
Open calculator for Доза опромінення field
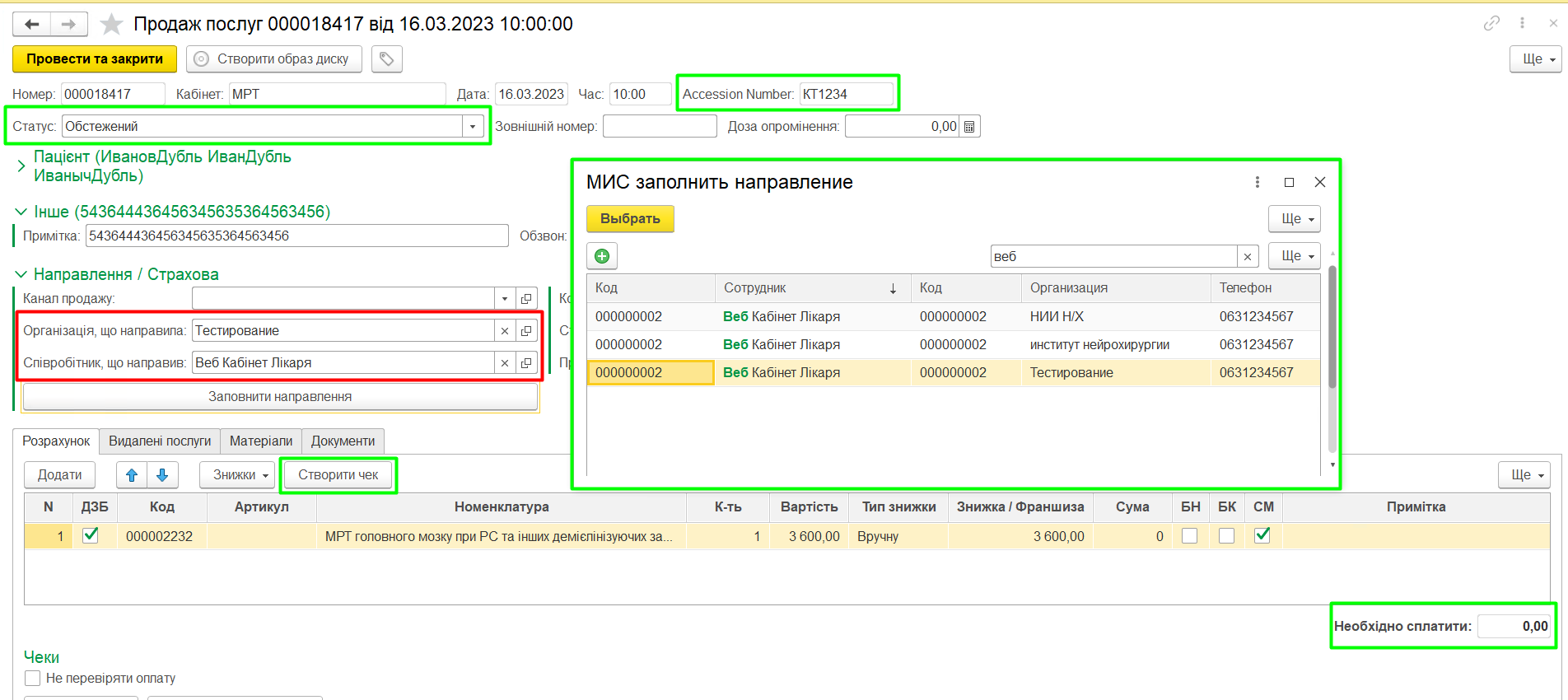(x=969, y=127)
